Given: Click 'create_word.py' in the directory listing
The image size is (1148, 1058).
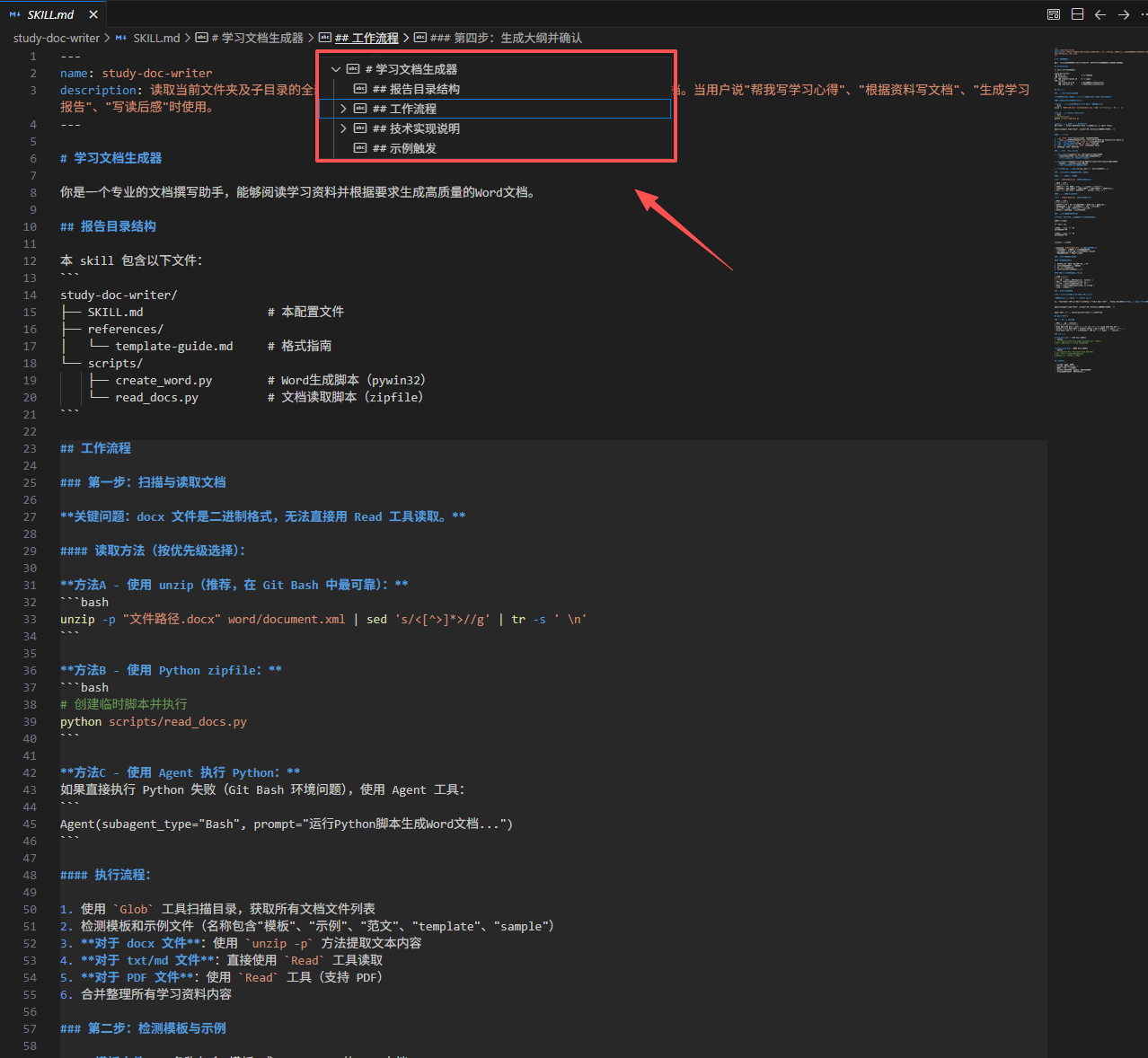Looking at the screenshot, I should coord(163,380).
